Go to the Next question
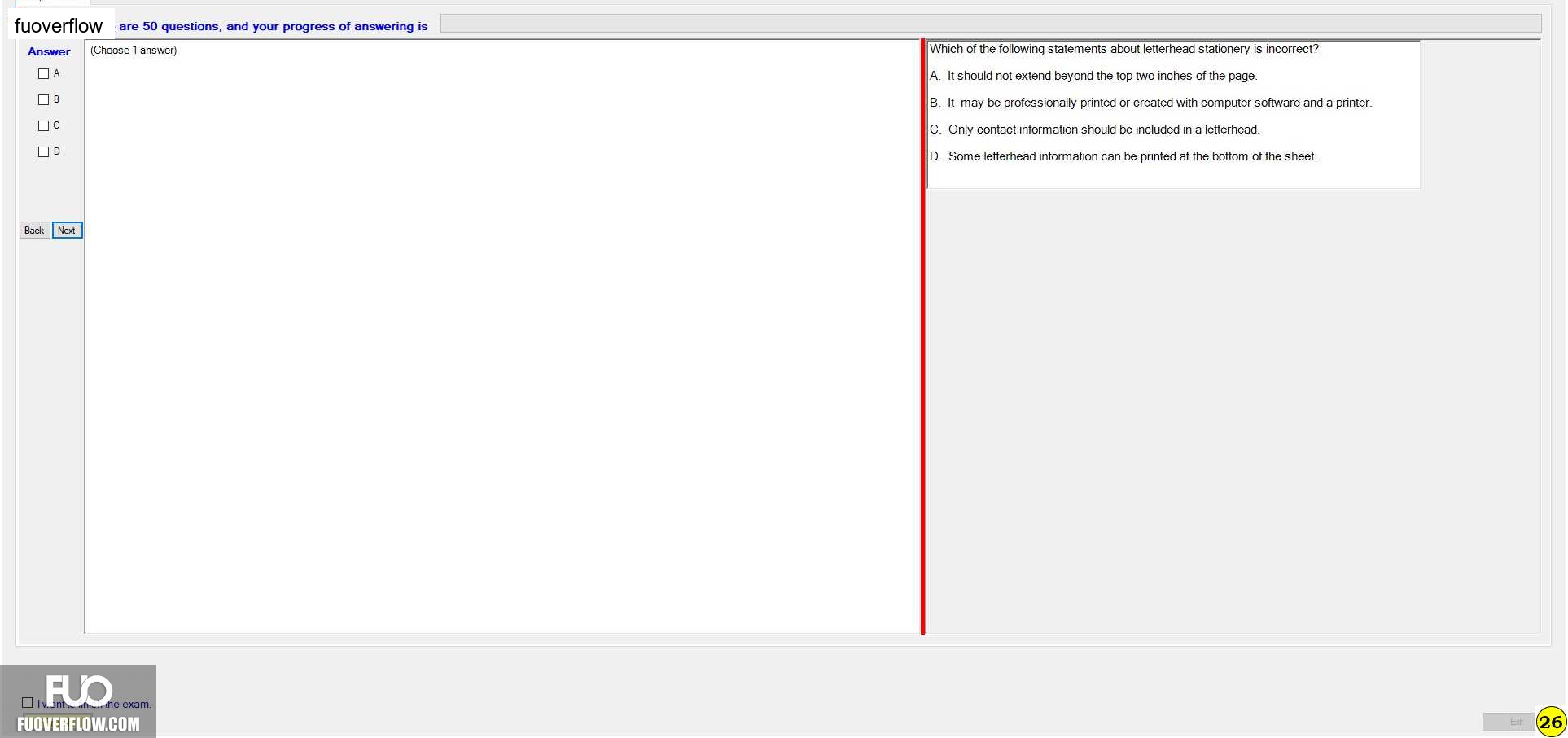This screenshot has height=738, width=1568. (x=67, y=231)
